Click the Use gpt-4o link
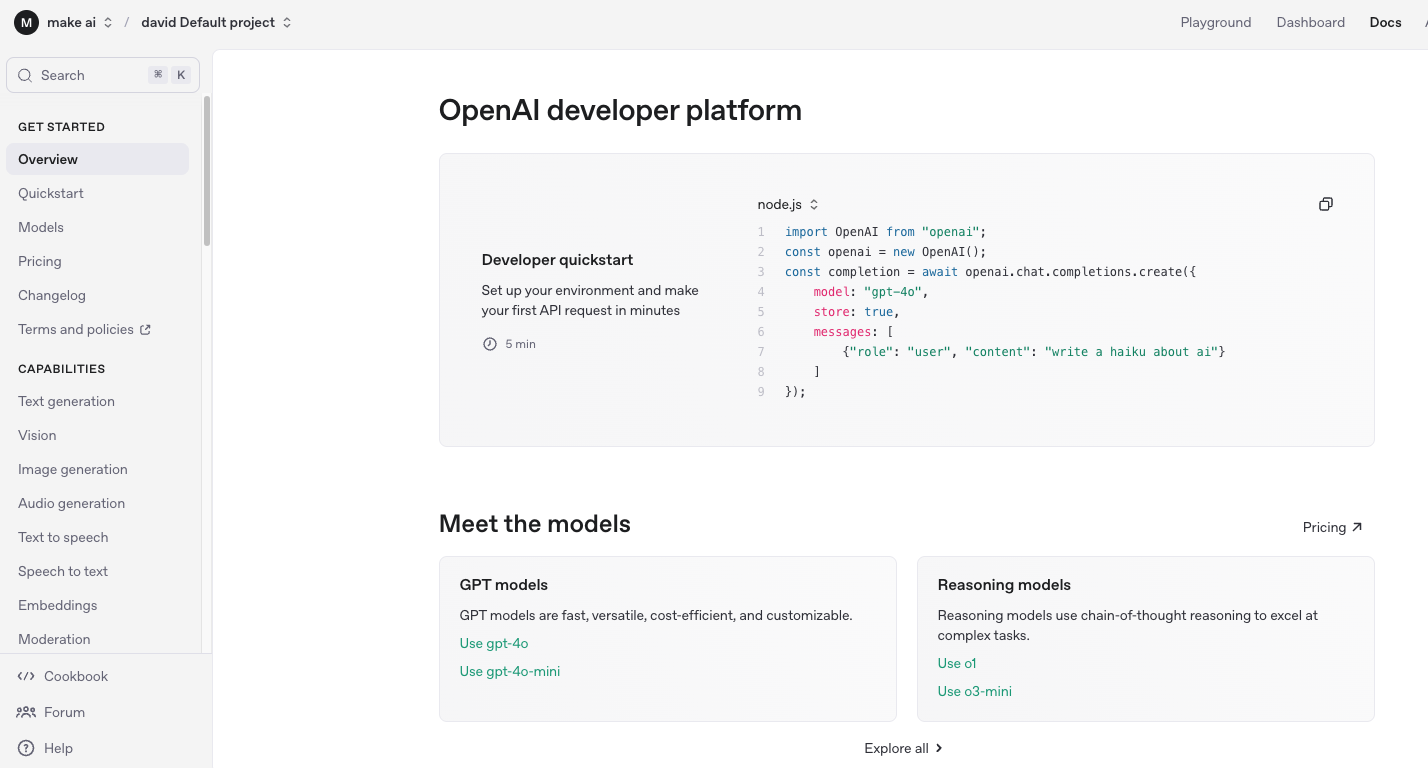 pyautogui.click(x=494, y=643)
